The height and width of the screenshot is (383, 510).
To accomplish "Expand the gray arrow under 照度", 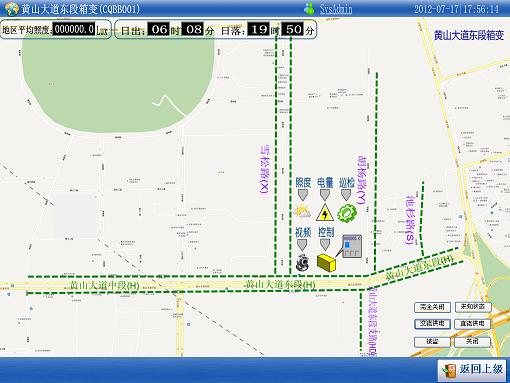I will pyautogui.click(x=302, y=195).
